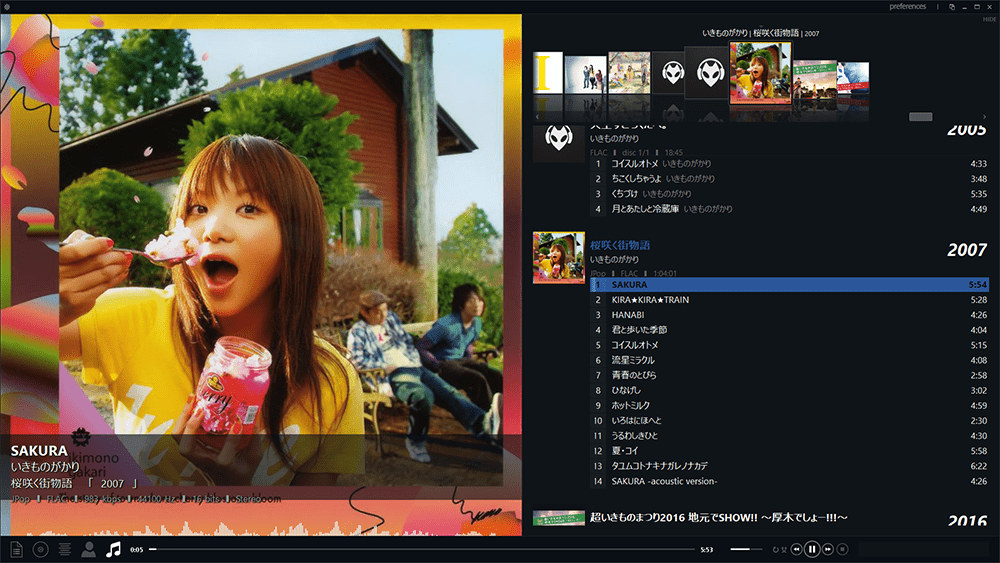Viewport: 1000px width, 563px height.
Task: Select the highlighted 桜咲く街物語 cover in cover flow
Action: coord(760,73)
